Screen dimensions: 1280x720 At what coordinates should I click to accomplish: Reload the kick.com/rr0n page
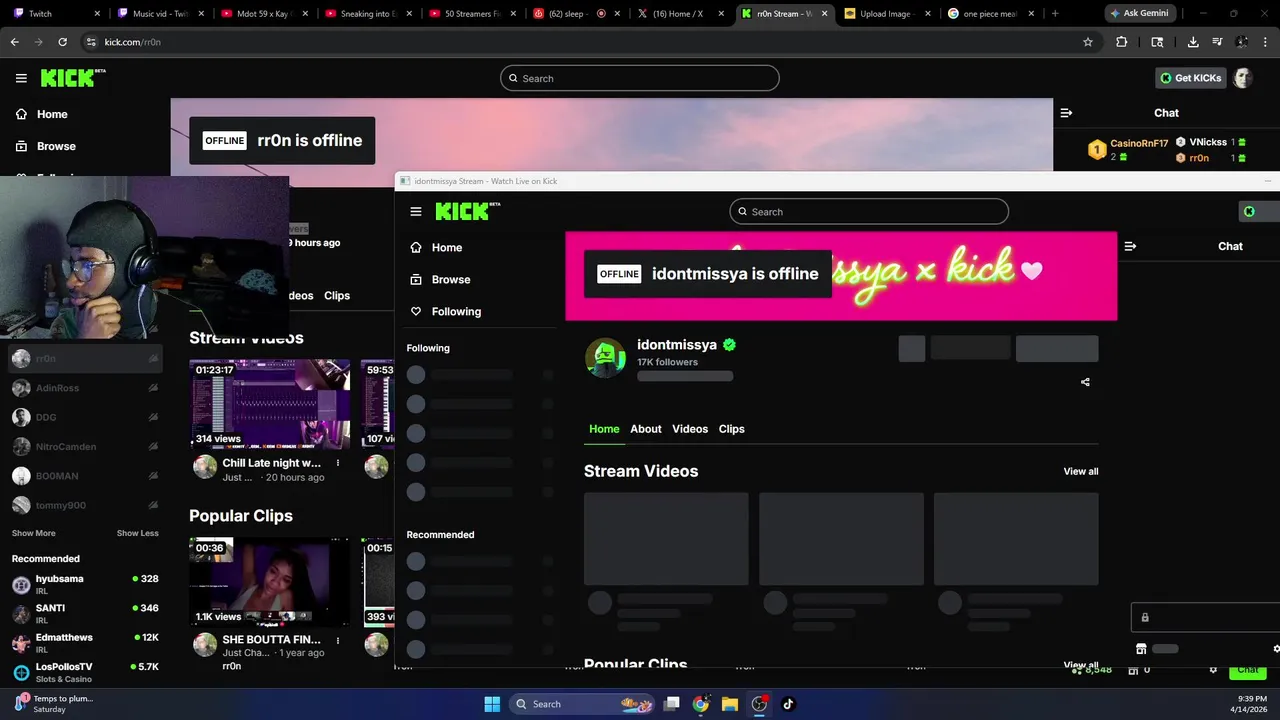click(62, 42)
